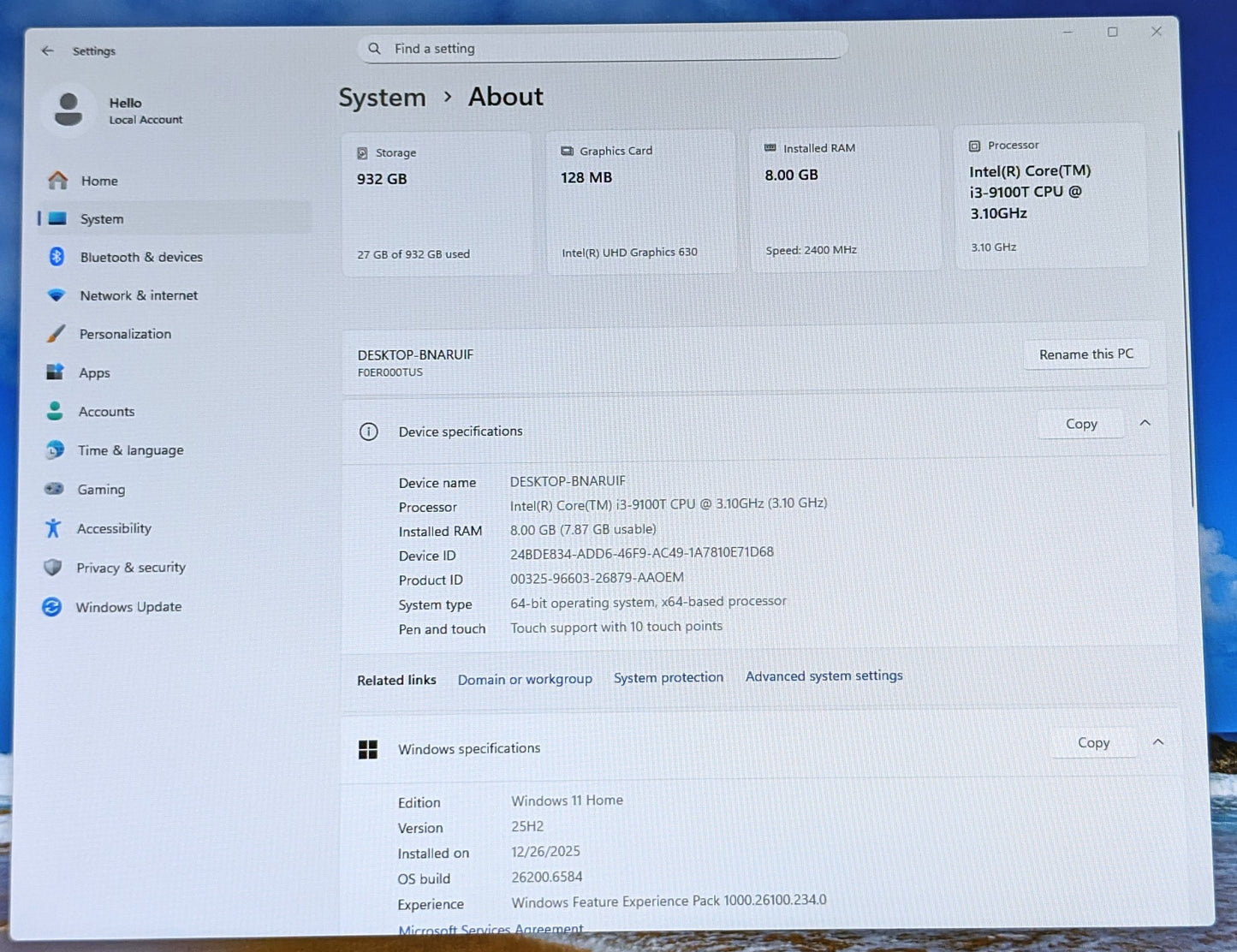Open the Advanced system settings link
The image size is (1237, 952).
coord(824,676)
